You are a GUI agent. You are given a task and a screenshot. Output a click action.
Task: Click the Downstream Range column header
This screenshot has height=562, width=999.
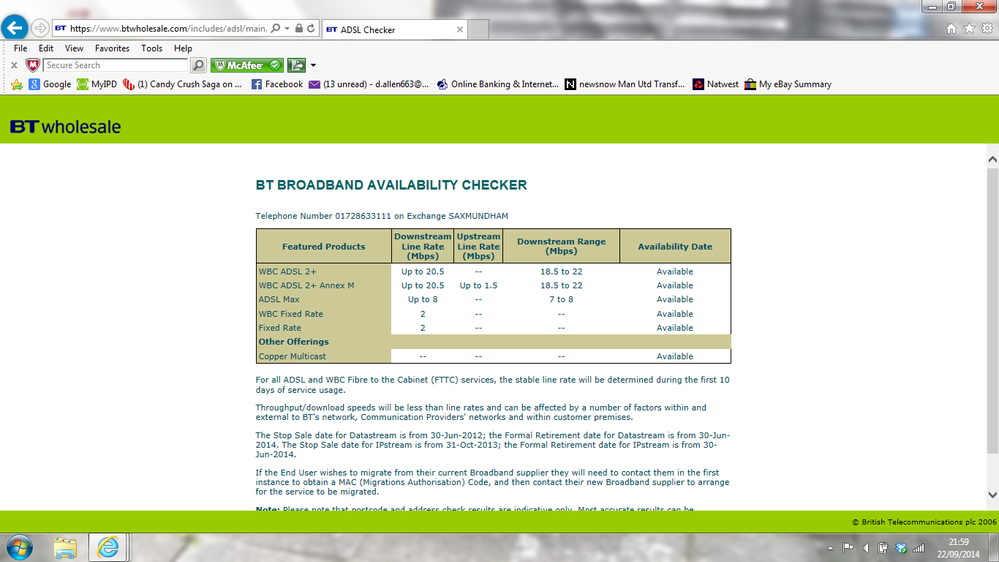tap(561, 246)
